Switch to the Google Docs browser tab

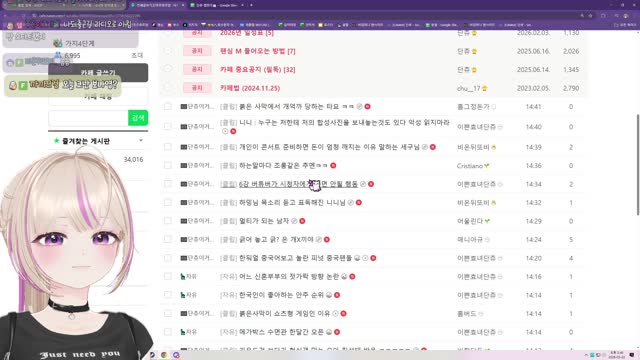coord(216,5)
